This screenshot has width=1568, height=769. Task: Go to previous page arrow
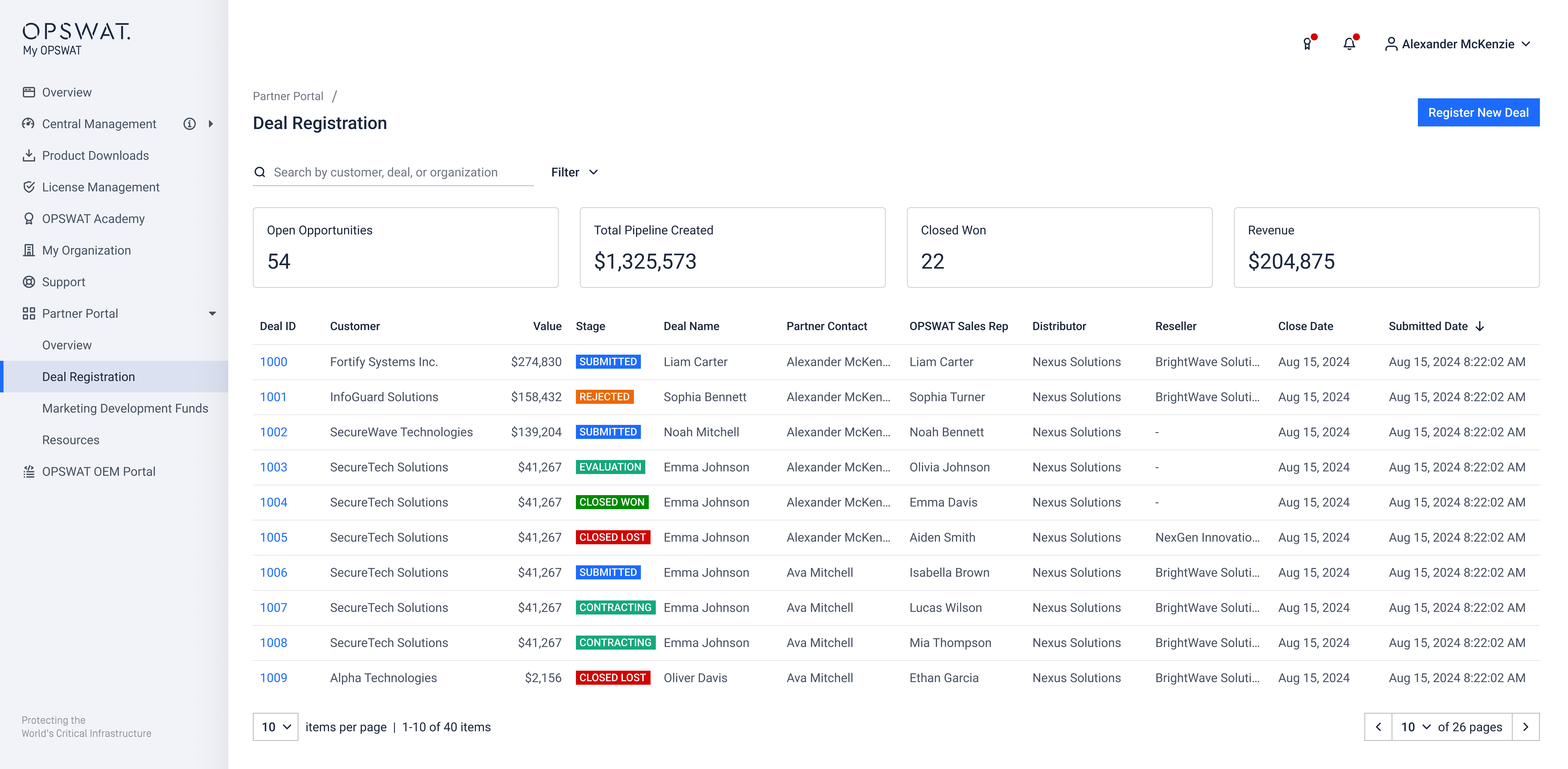point(1378,727)
